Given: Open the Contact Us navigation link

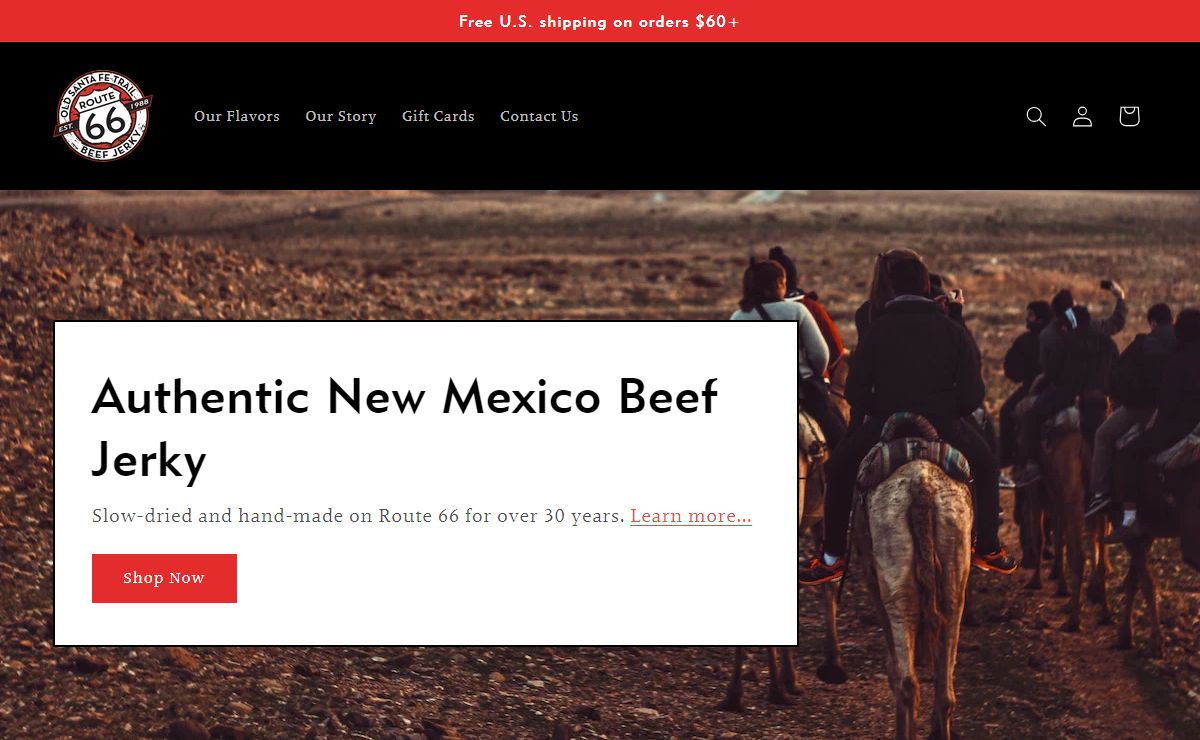Looking at the screenshot, I should (539, 116).
